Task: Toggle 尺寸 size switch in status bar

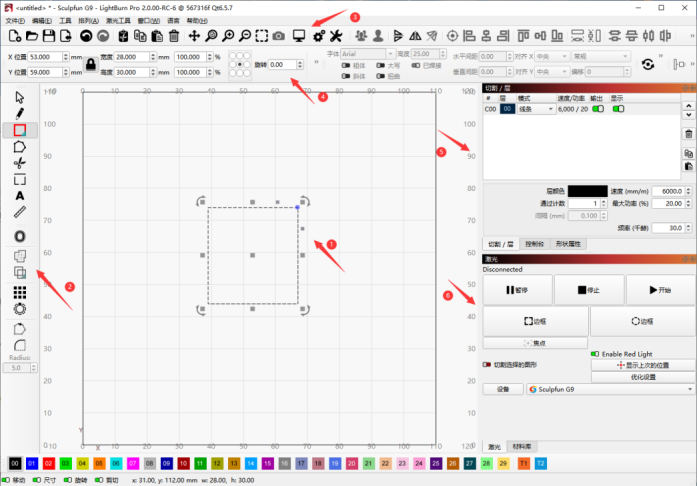Action: point(37,480)
